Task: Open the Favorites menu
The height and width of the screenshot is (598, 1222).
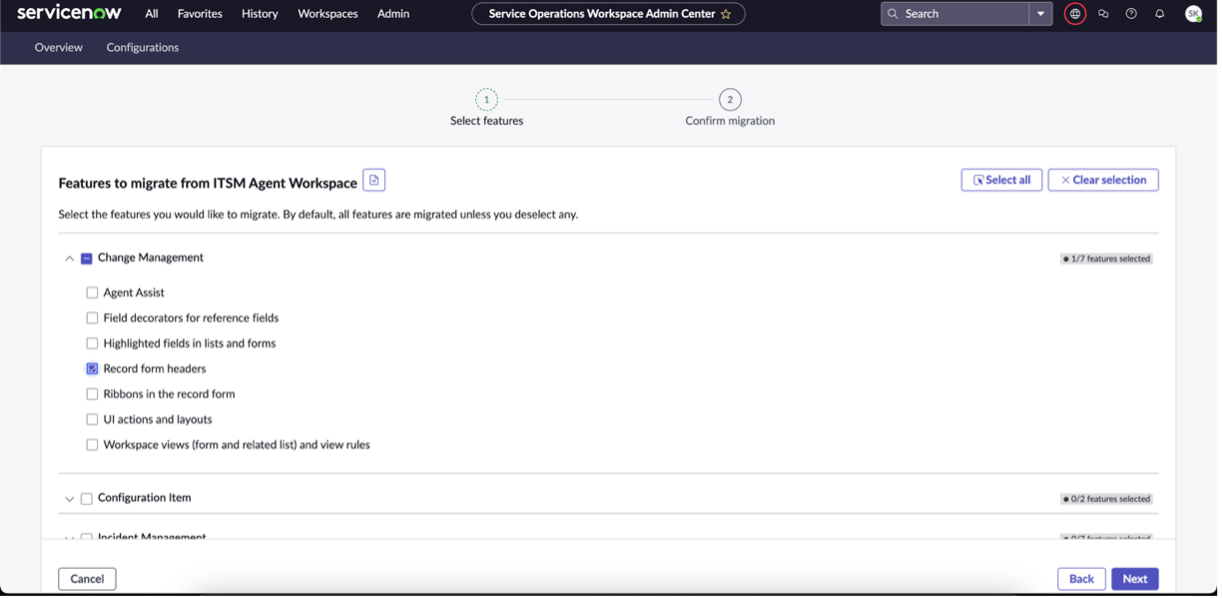Action: tap(200, 14)
